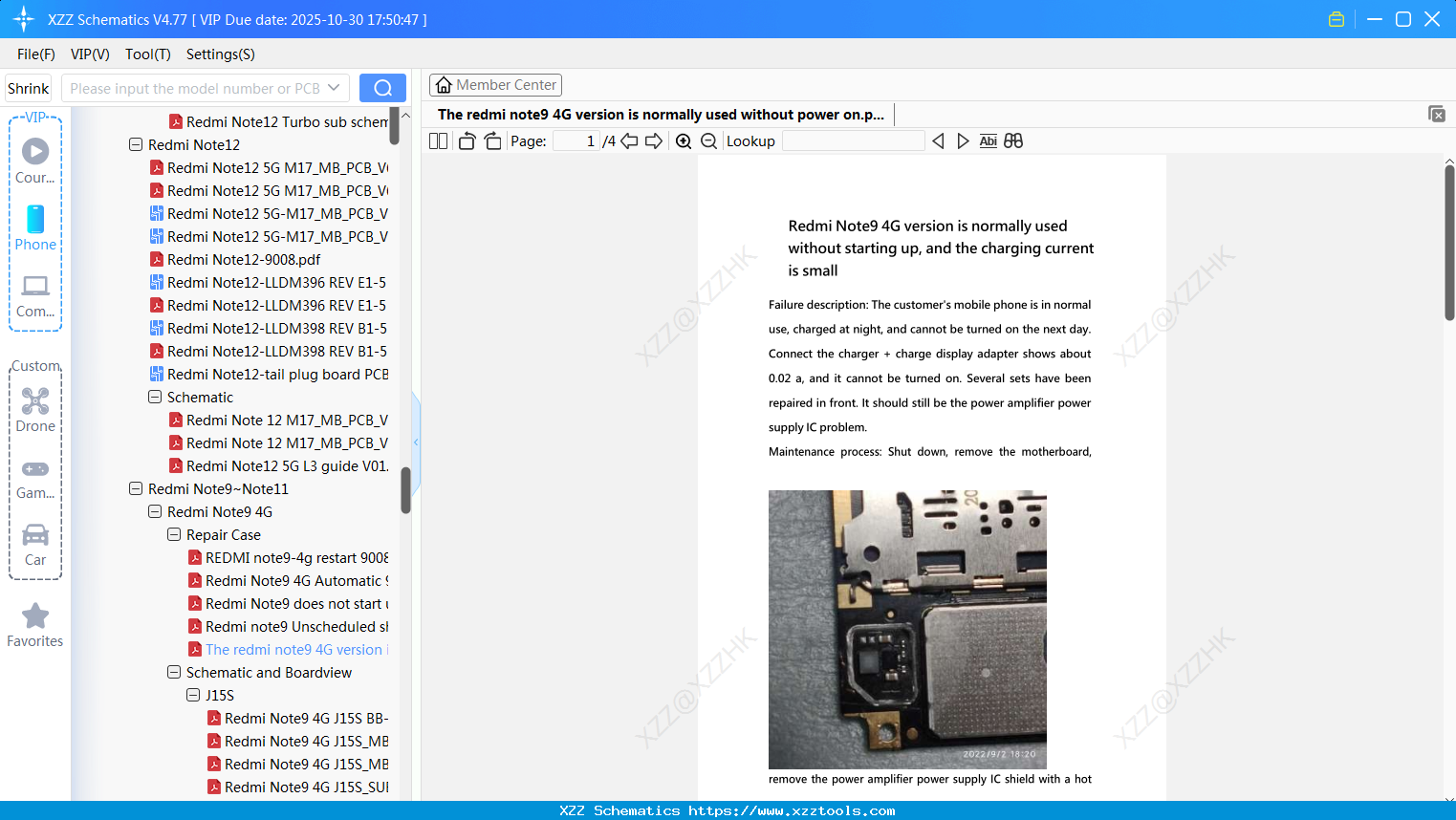The height and width of the screenshot is (820, 1456).
Task: Toggle the two-page layout view
Action: point(438,140)
